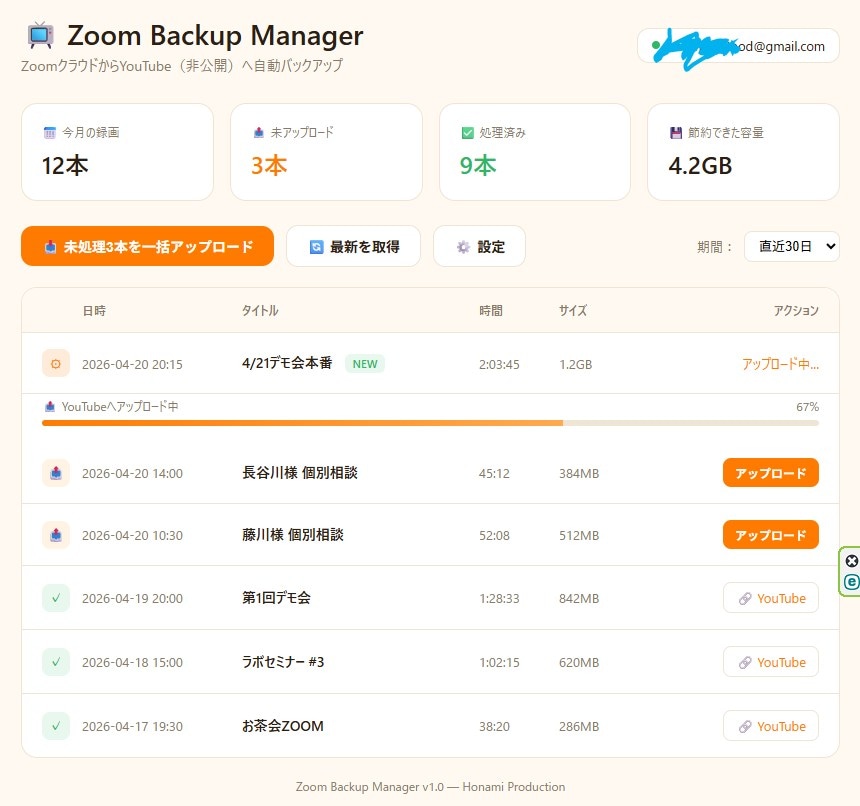Click the green checkmark icon in 処理済み card
Image resolution: width=860 pixels, height=806 pixels.
click(x=467, y=133)
